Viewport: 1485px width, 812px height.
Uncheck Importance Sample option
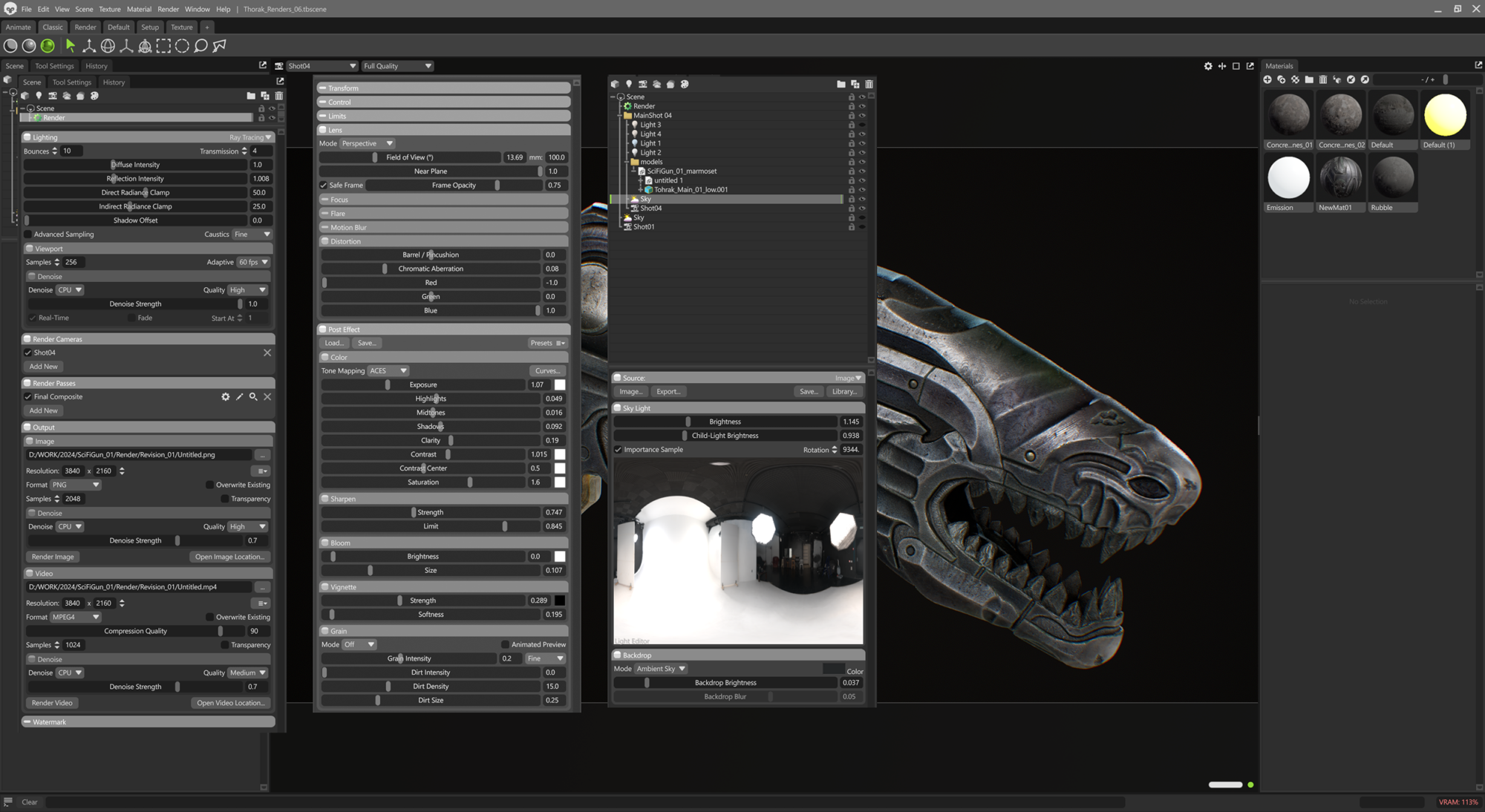click(x=618, y=450)
